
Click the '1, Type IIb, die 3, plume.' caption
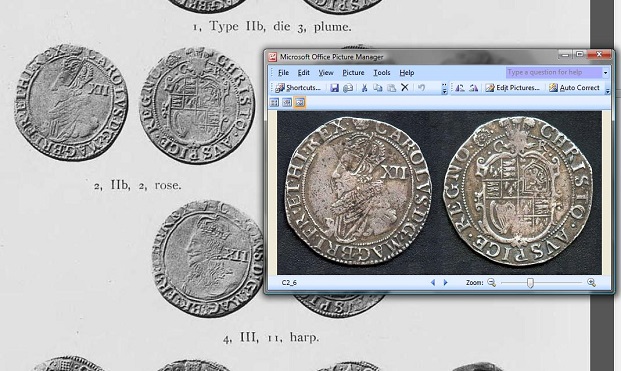click(272, 27)
